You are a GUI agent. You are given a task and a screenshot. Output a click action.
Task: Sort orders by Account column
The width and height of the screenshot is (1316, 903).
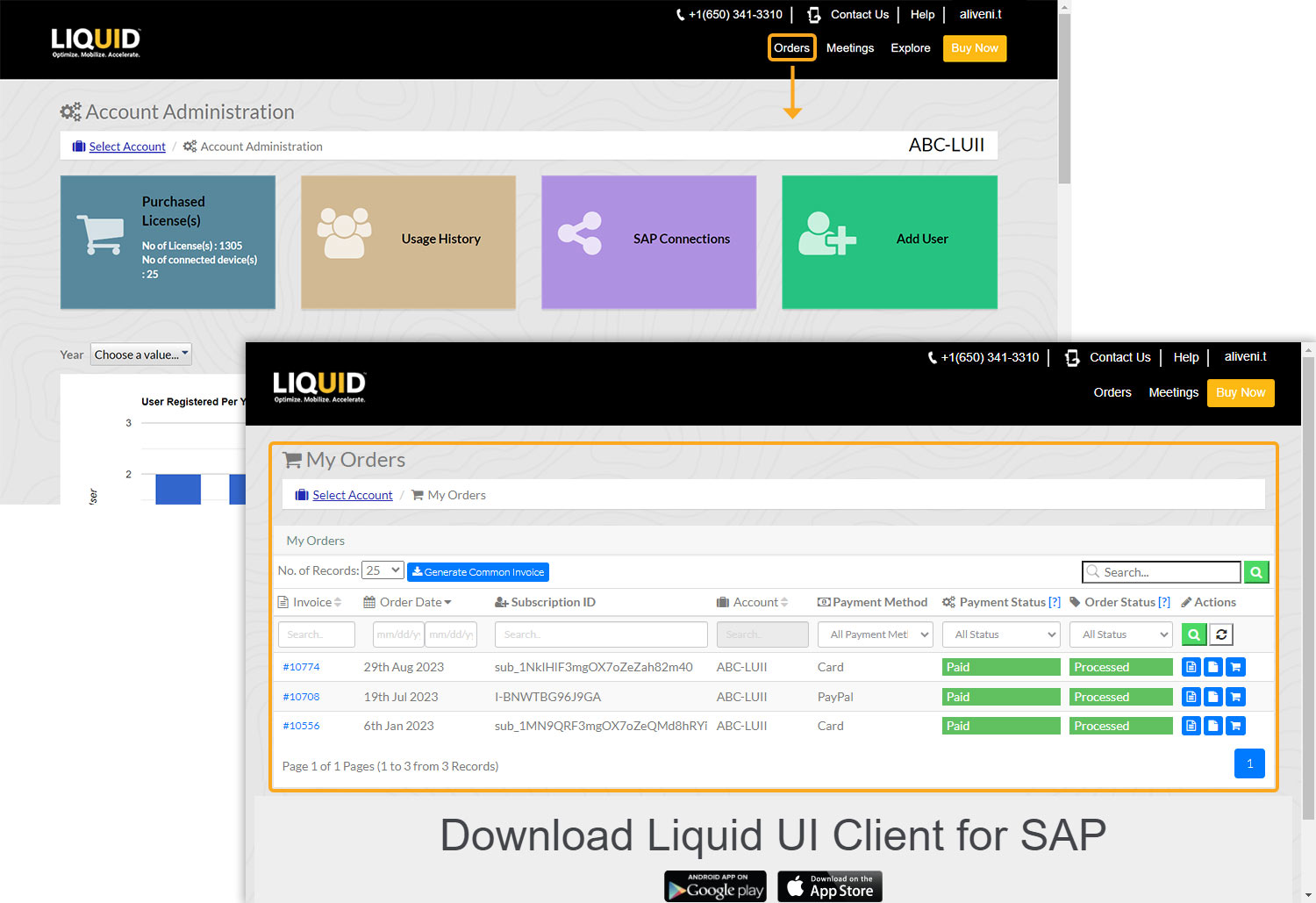tap(753, 602)
